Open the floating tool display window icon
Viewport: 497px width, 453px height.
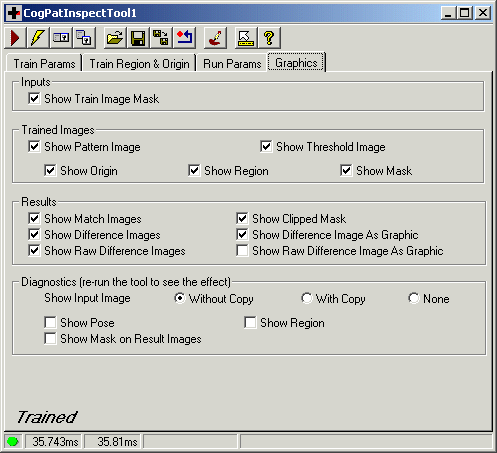pos(84,38)
